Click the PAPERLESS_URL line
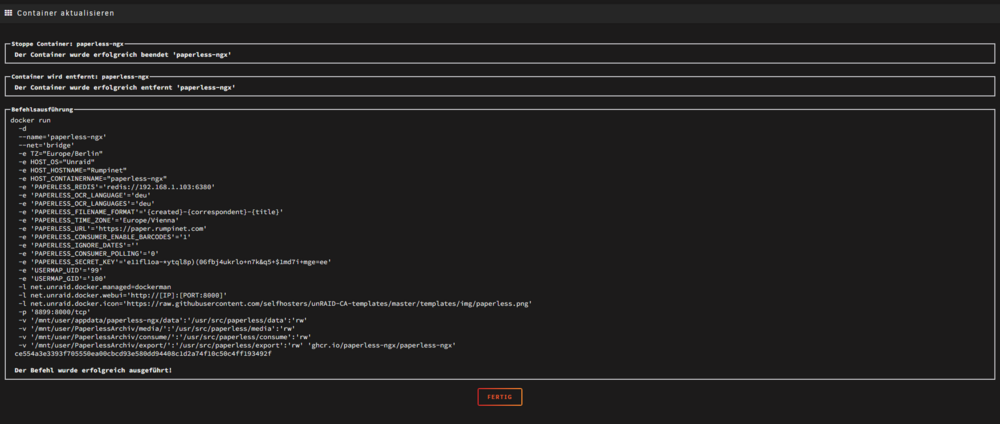The image size is (1000, 424). [113, 228]
